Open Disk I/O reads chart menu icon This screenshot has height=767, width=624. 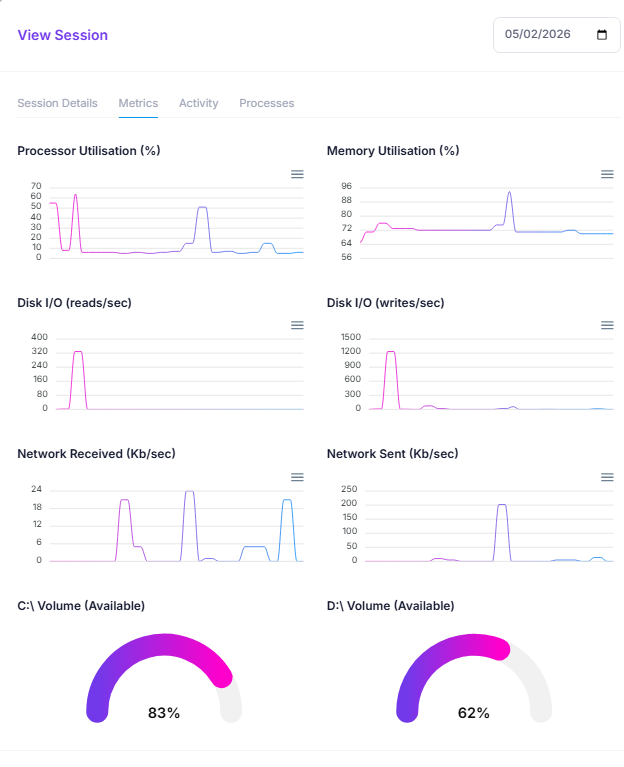click(297, 325)
